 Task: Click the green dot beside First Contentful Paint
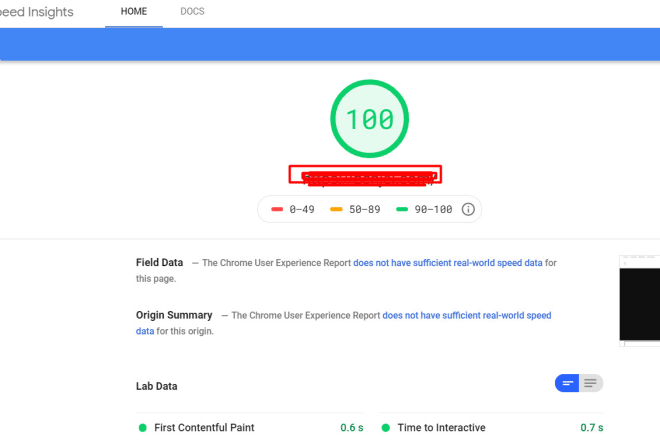pyautogui.click(x=143, y=428)
